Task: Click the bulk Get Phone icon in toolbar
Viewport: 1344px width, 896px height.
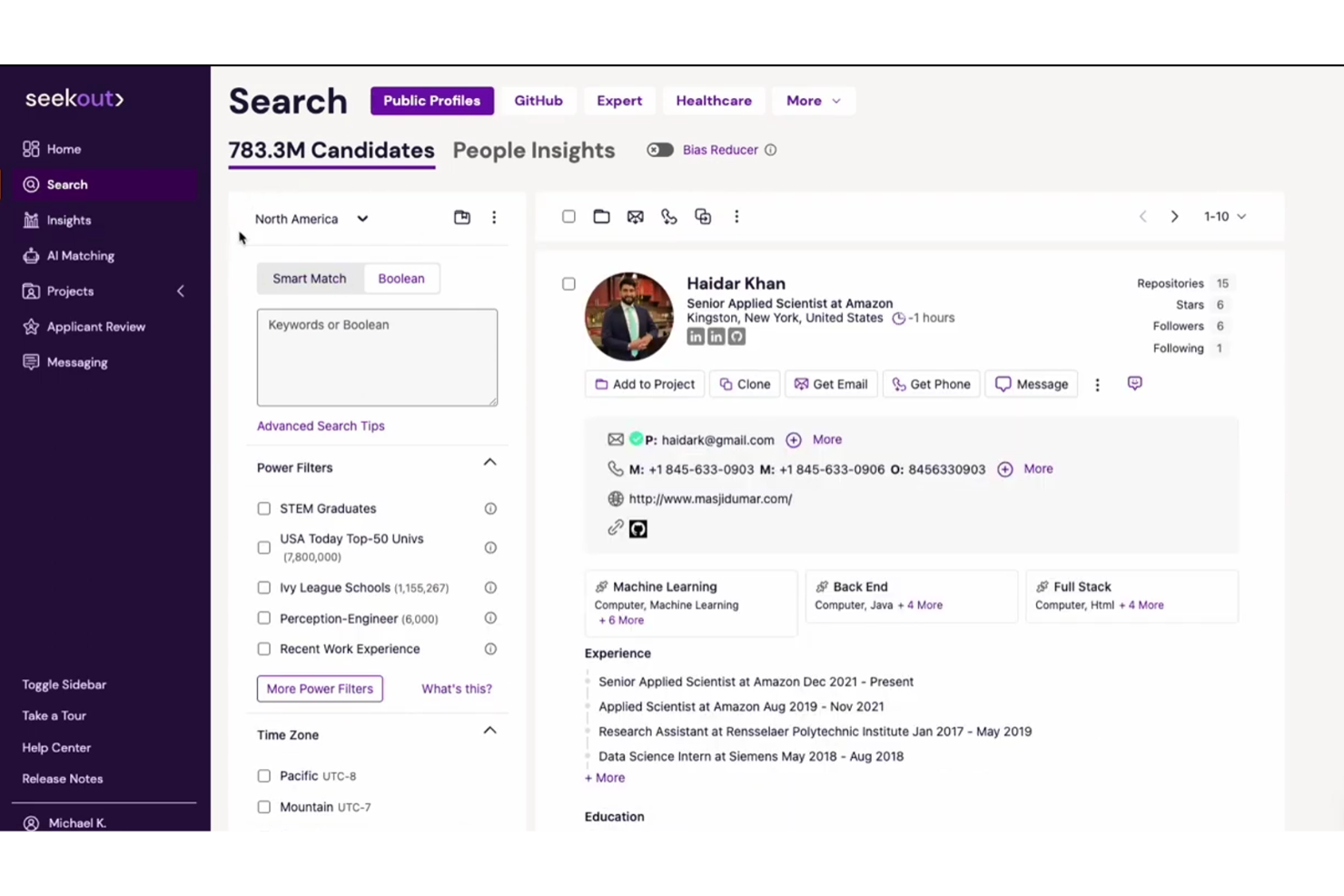Action: [669, 216]
